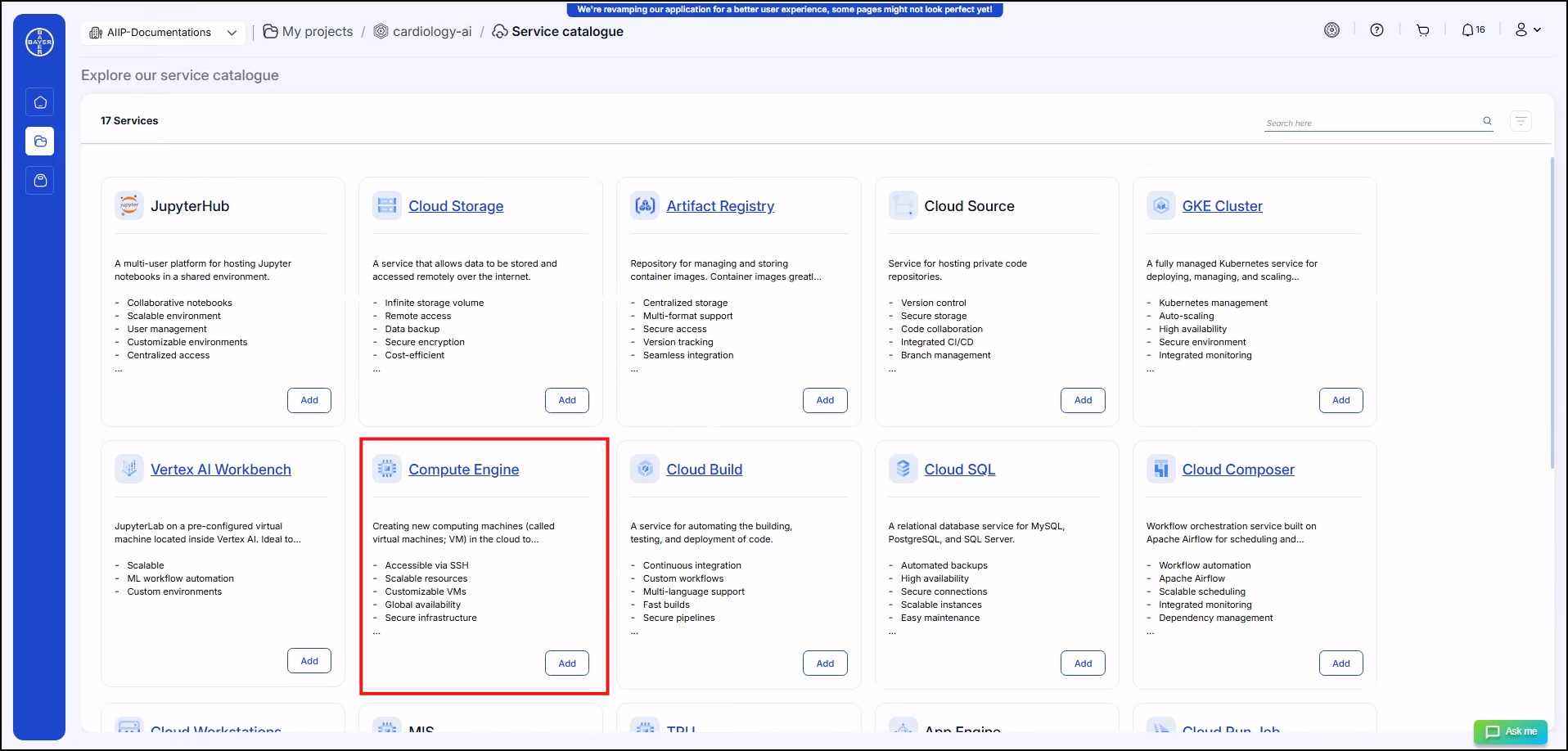
Task: Open the projects folder sidebar icon
Action: click(40, 142)
